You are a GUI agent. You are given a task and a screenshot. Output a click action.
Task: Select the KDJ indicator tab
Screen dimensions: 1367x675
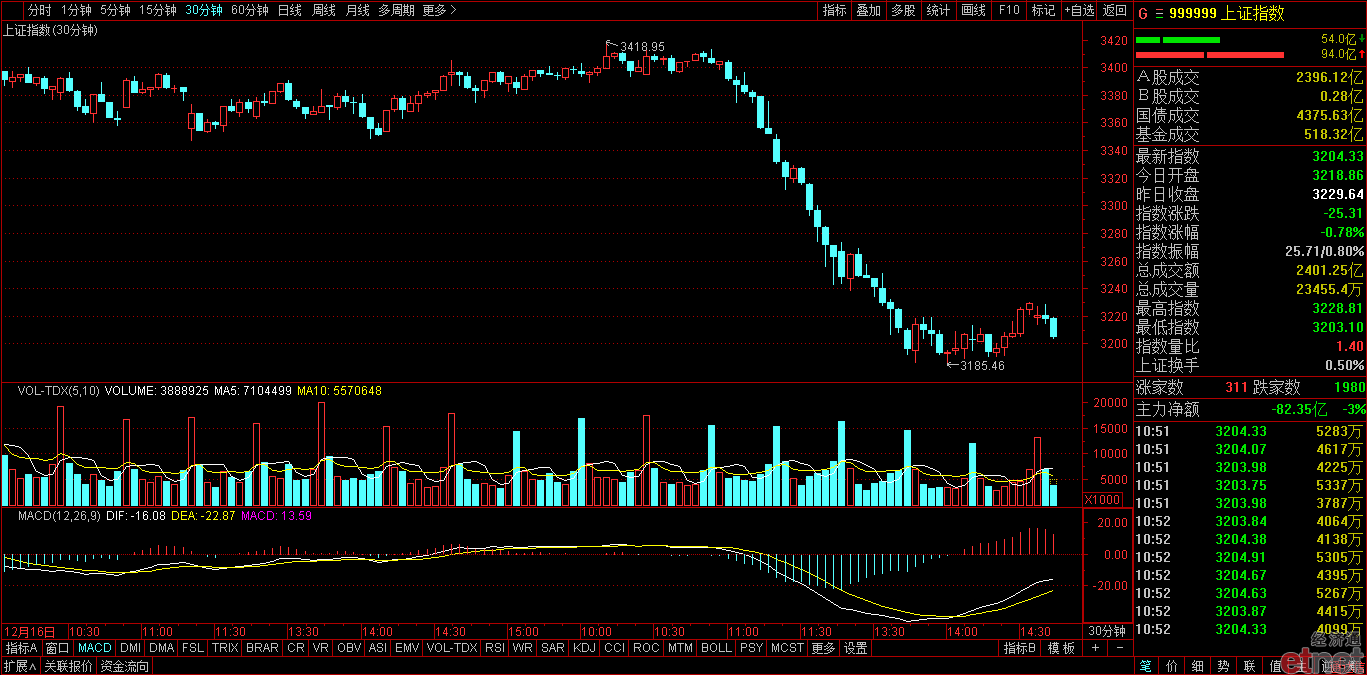point(584,648)
